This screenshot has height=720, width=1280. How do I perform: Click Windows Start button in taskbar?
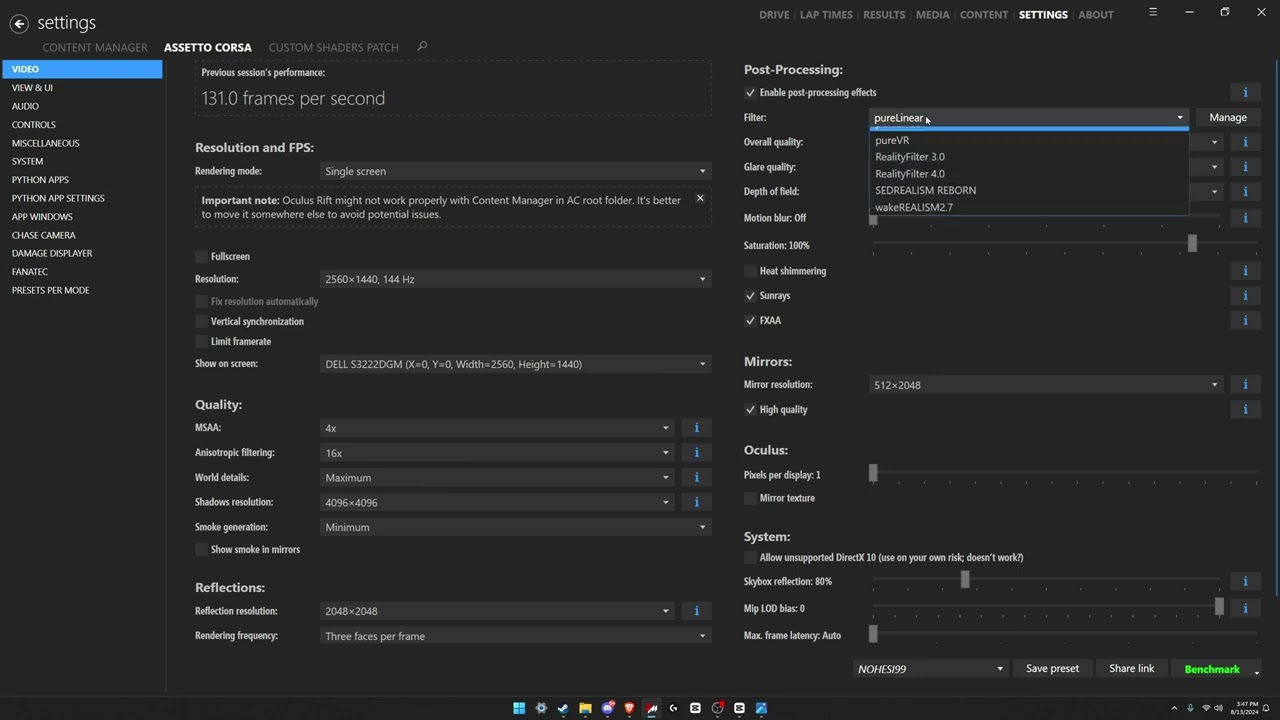click(519, 708)
